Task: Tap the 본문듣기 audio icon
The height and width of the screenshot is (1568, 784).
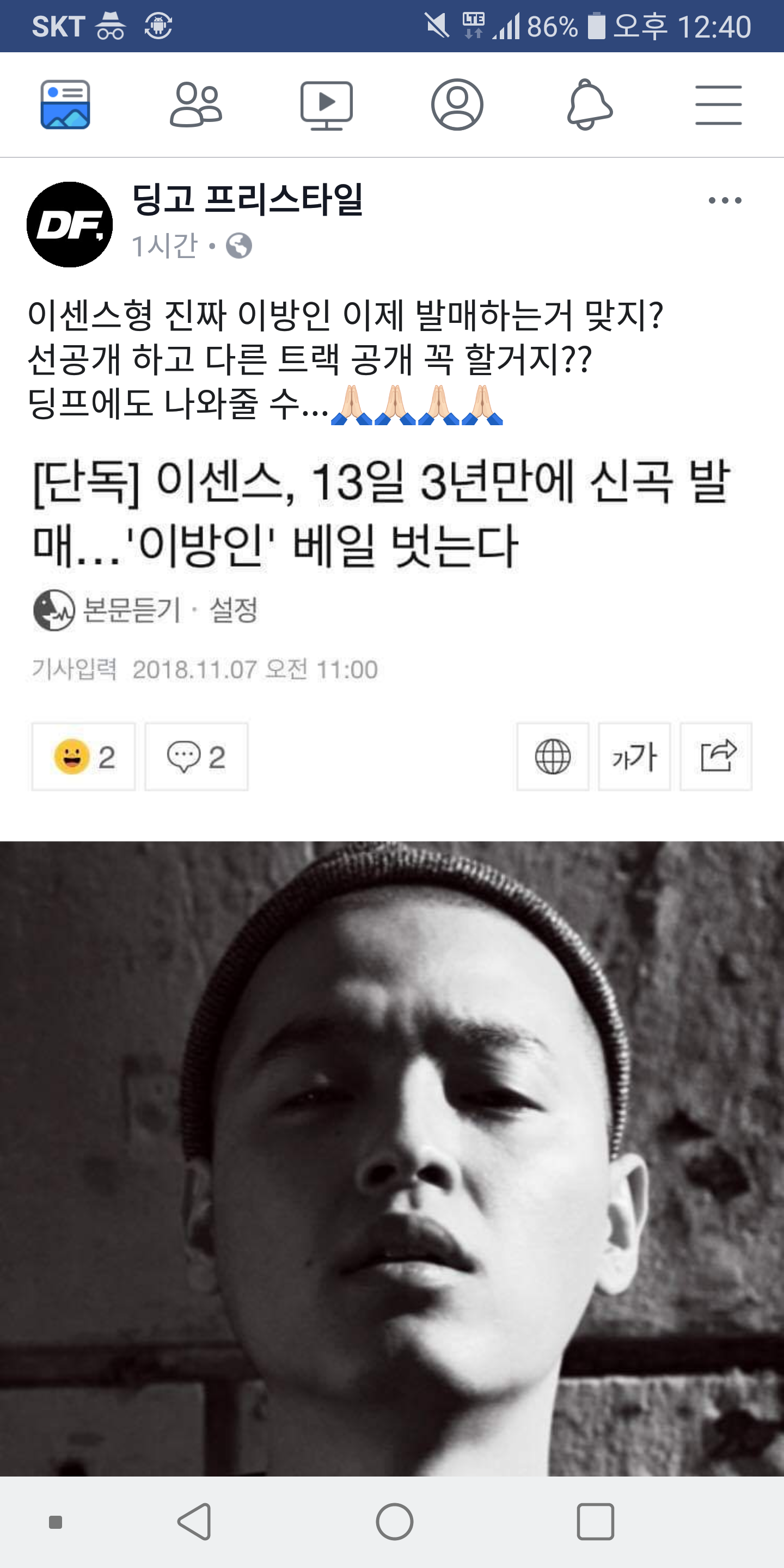Action: [x=53, y=610]
